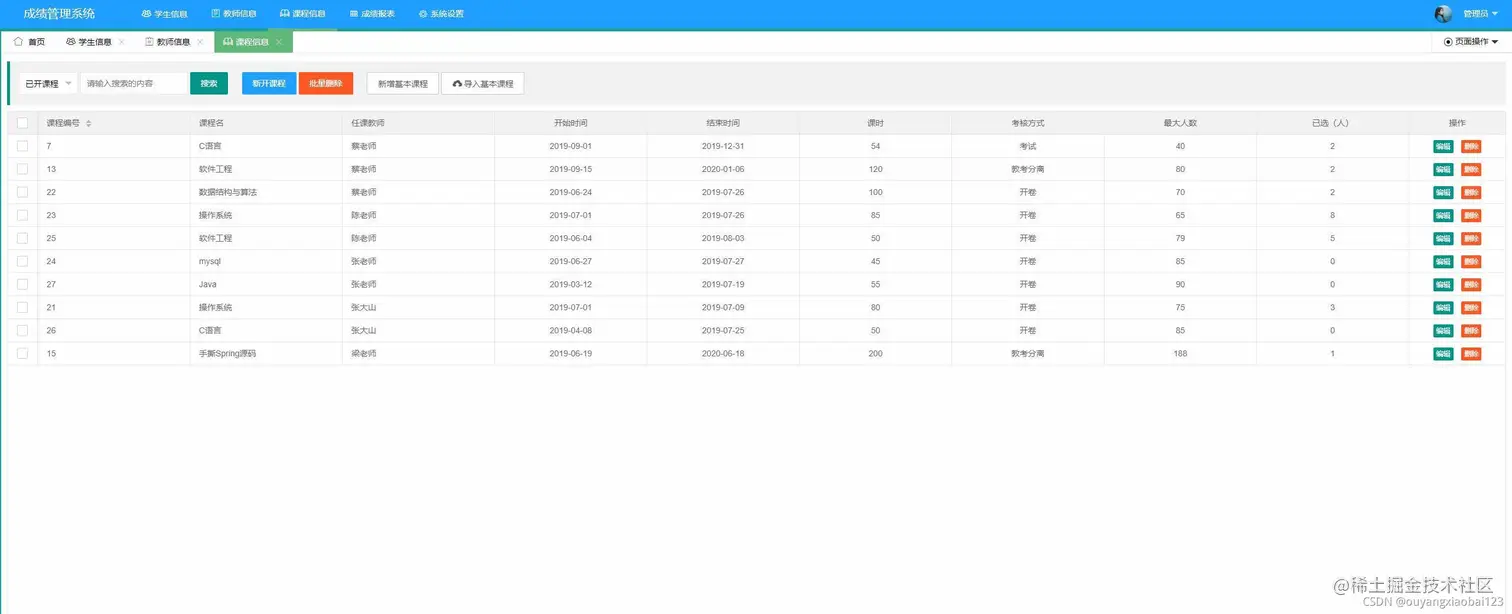Check the row for course 26
Viewport: 1512px width, 614px height.
click(x=22, y=330)
